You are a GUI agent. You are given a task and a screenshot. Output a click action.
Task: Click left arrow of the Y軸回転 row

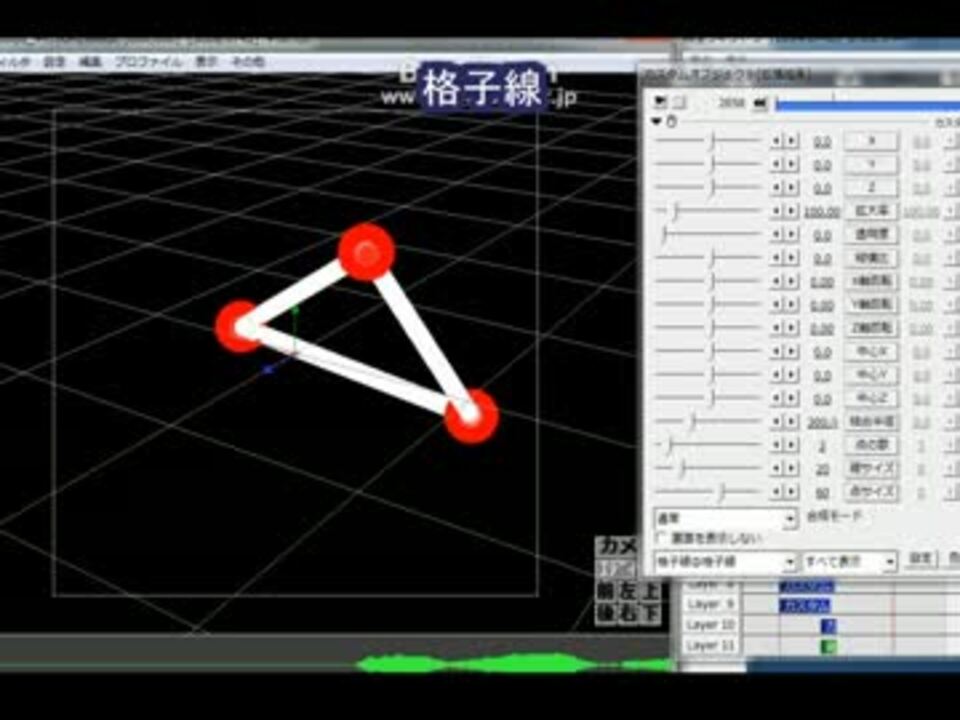pyautogui.click(x=777, y=305)
